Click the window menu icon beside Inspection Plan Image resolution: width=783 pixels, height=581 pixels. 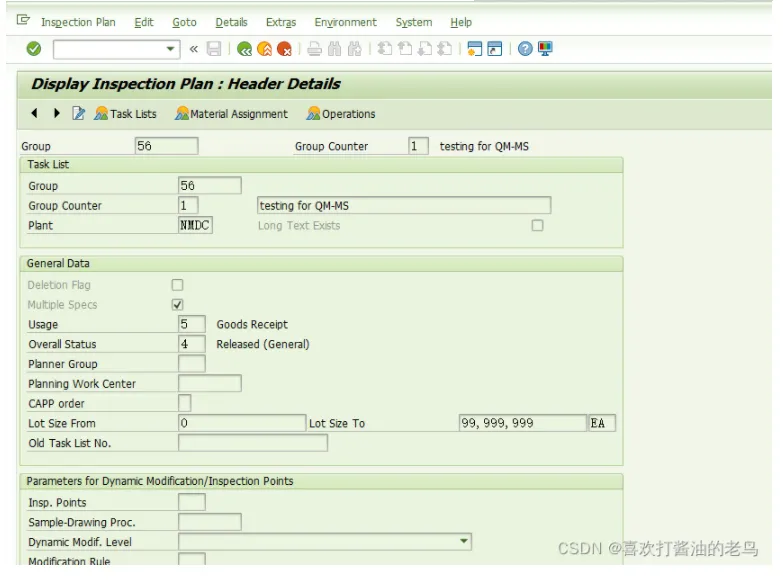(23, 20)
